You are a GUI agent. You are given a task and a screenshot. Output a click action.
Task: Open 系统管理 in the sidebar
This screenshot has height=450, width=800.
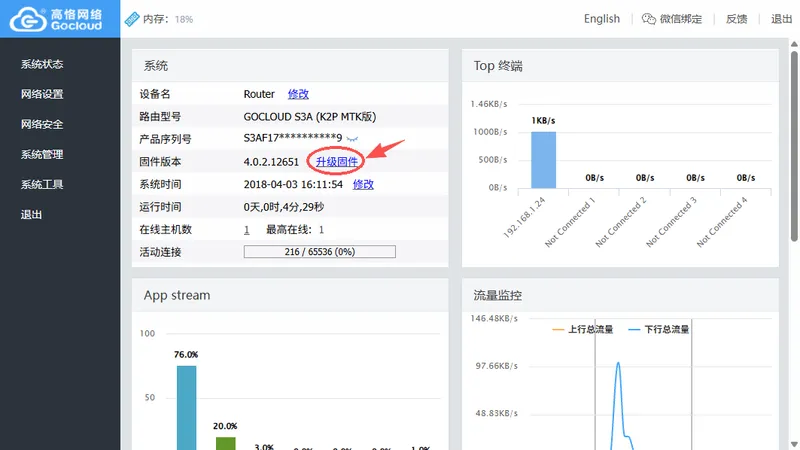coord(42,155)
